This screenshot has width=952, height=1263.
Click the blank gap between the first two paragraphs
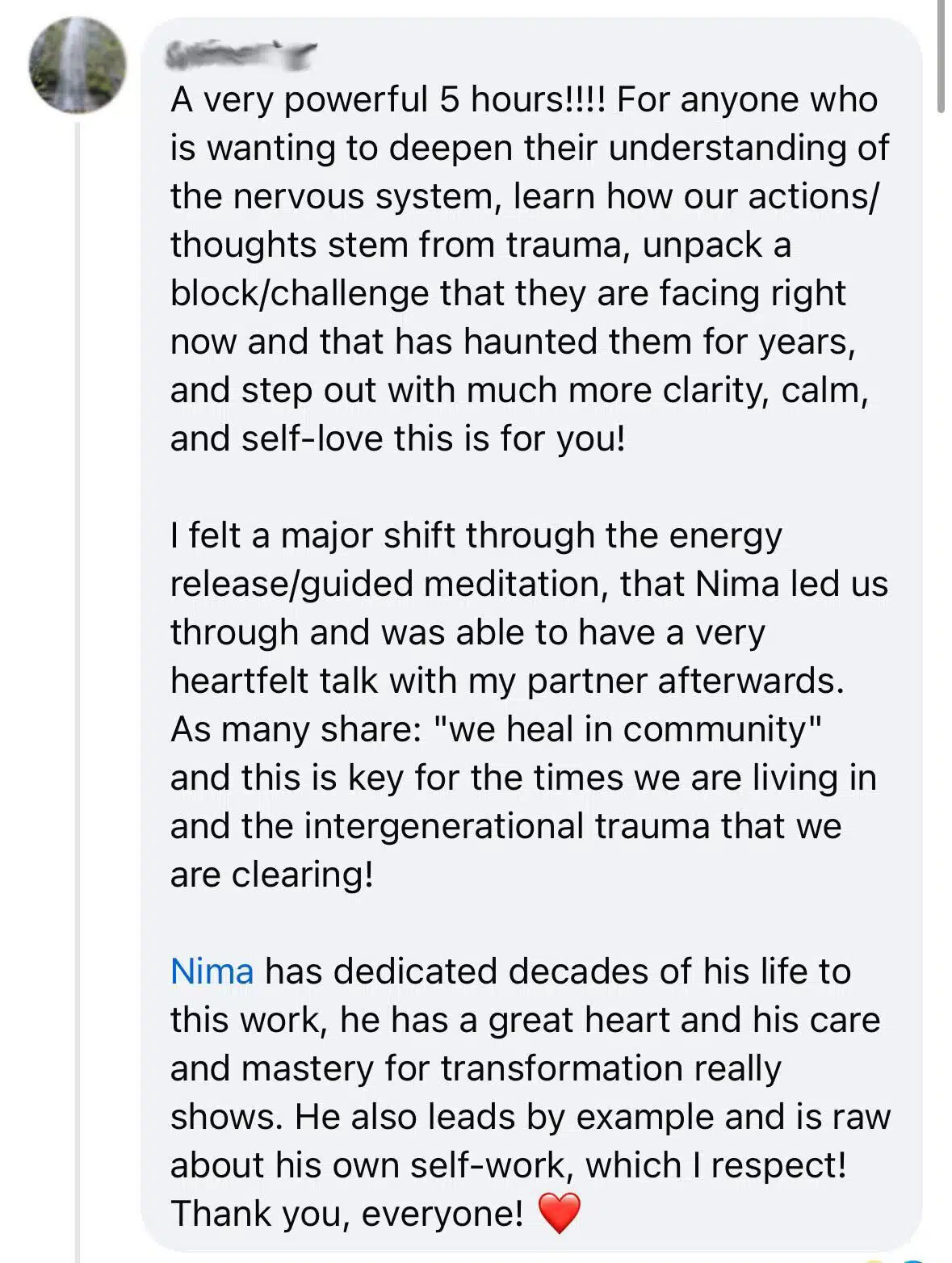[529, 487]
